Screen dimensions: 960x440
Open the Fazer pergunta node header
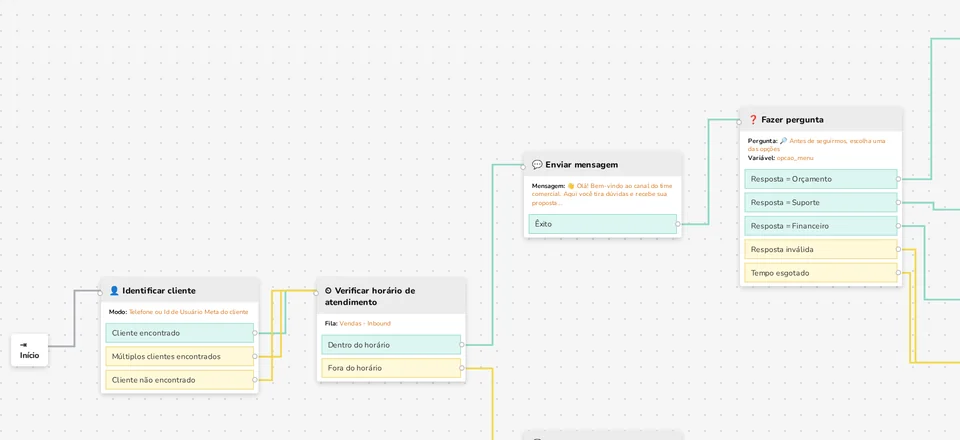tap(821, 120)
